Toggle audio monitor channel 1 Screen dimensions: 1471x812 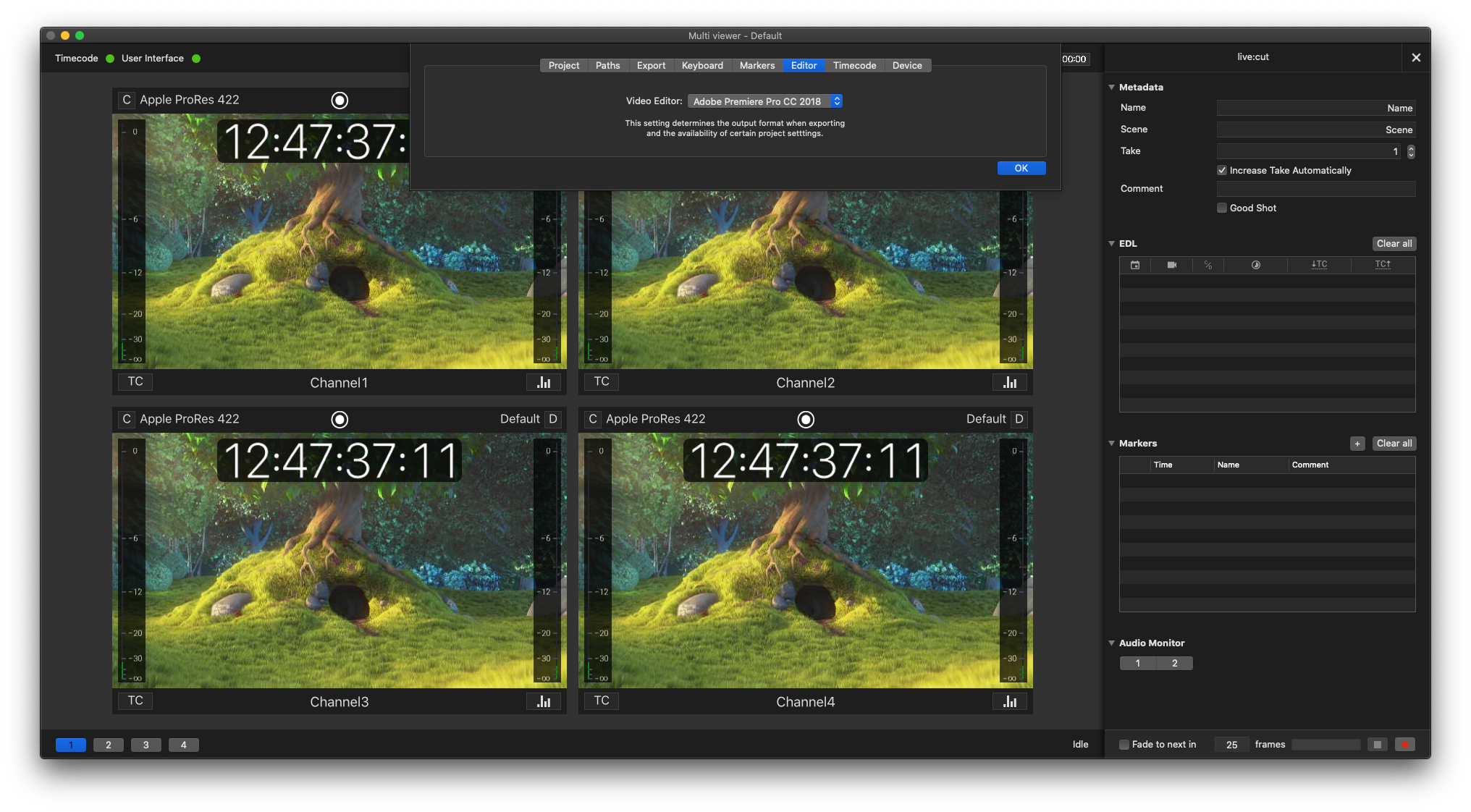click(1138, 664)
